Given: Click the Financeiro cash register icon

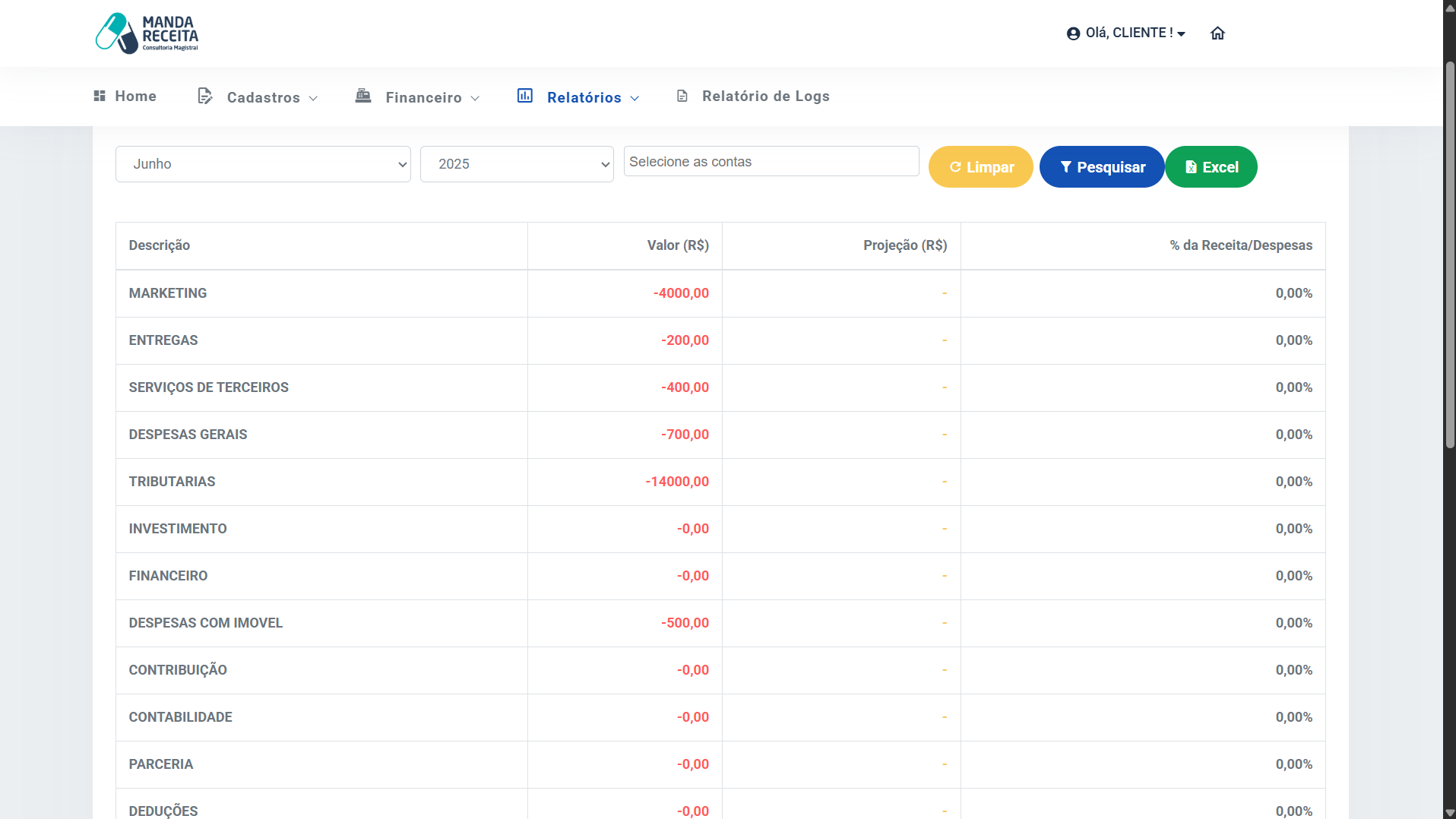Looking at the screenshot, I should [363, 96].
